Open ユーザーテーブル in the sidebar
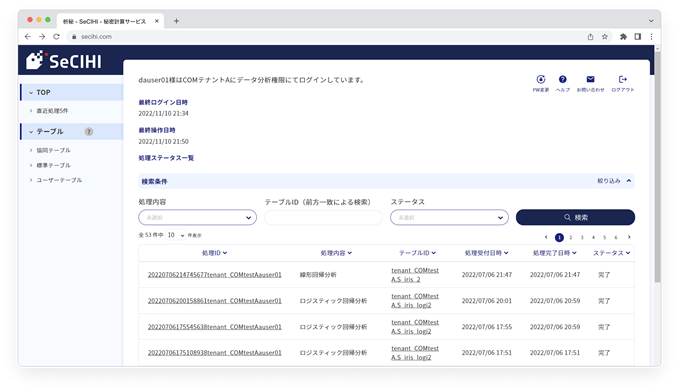The image size is (678, 390). pyautogui.click(x=59, y=180)
